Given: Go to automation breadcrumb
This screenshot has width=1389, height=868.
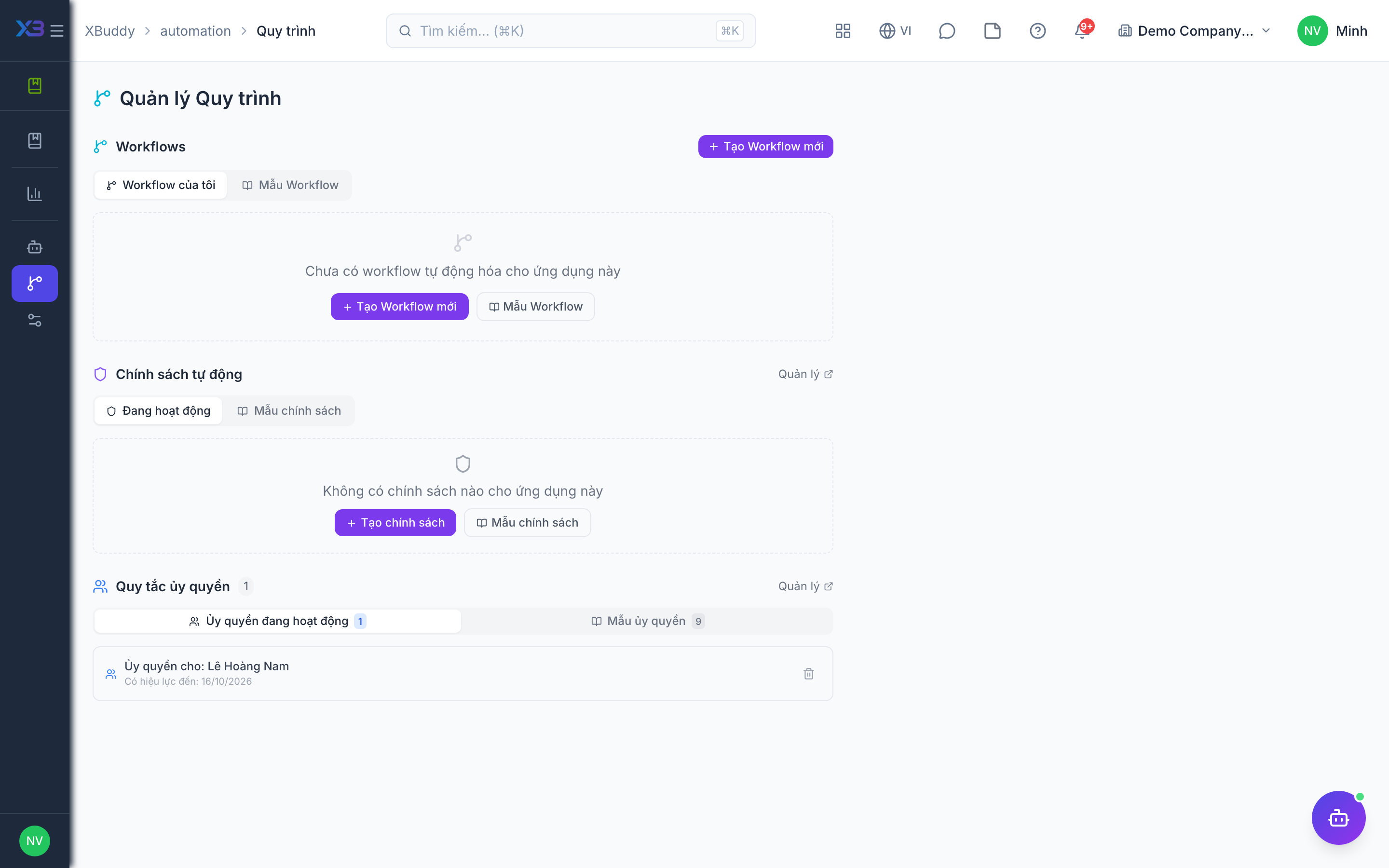Looking at the screenshot, I should (195, 31).
